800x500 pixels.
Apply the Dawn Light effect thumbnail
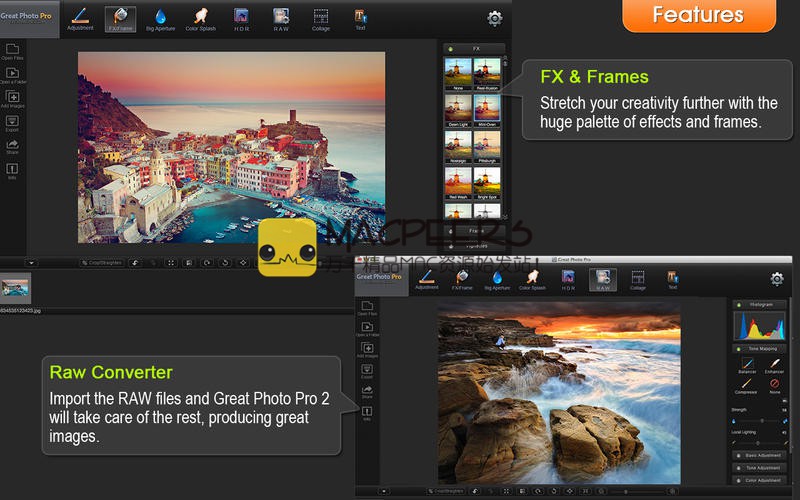pos(459,110)
